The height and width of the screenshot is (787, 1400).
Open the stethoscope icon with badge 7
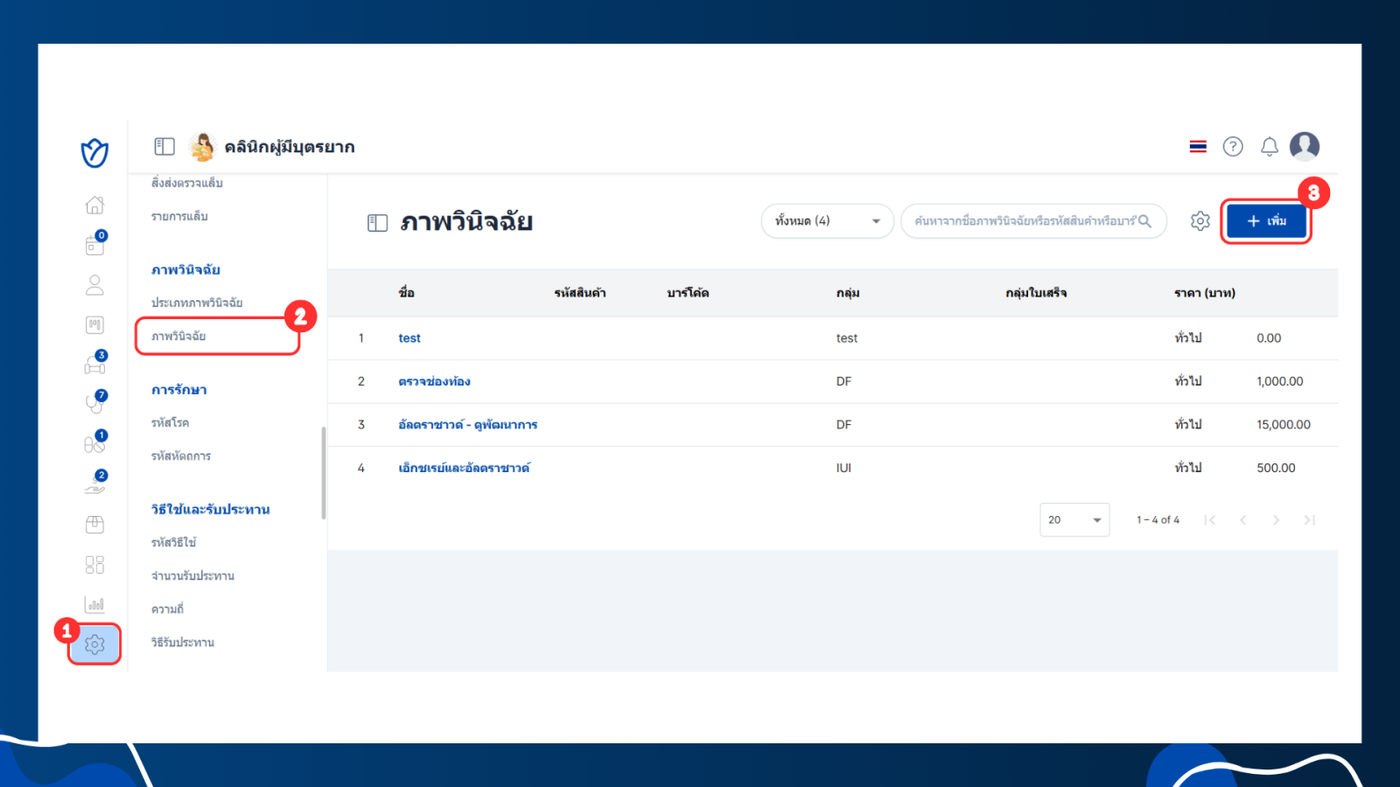pos(95,404)
